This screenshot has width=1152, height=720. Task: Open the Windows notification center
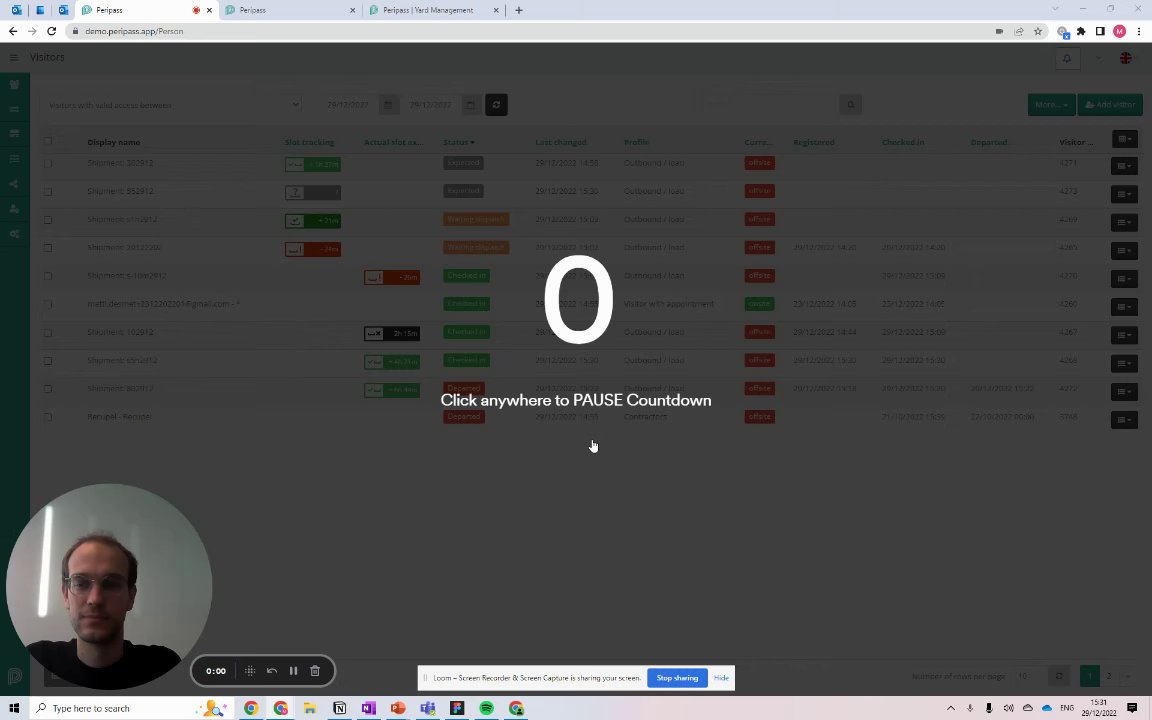point(1132,708)
